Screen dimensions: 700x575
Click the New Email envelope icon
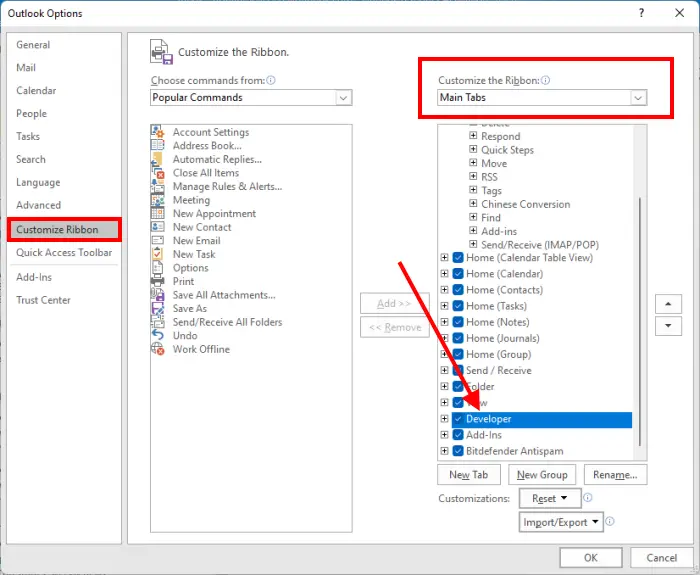158,240
